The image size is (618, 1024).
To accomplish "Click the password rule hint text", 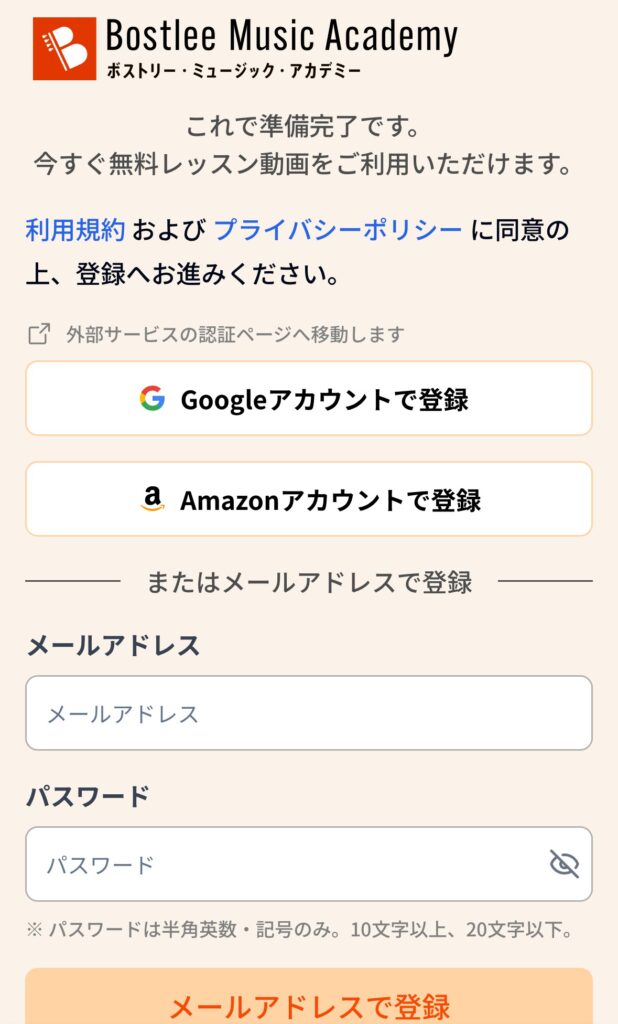I will (x=299, y=931).
